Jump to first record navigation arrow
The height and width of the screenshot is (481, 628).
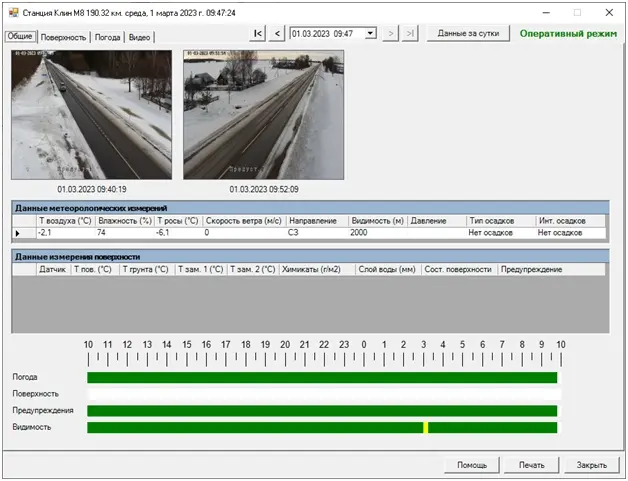[x=258, y=33]
